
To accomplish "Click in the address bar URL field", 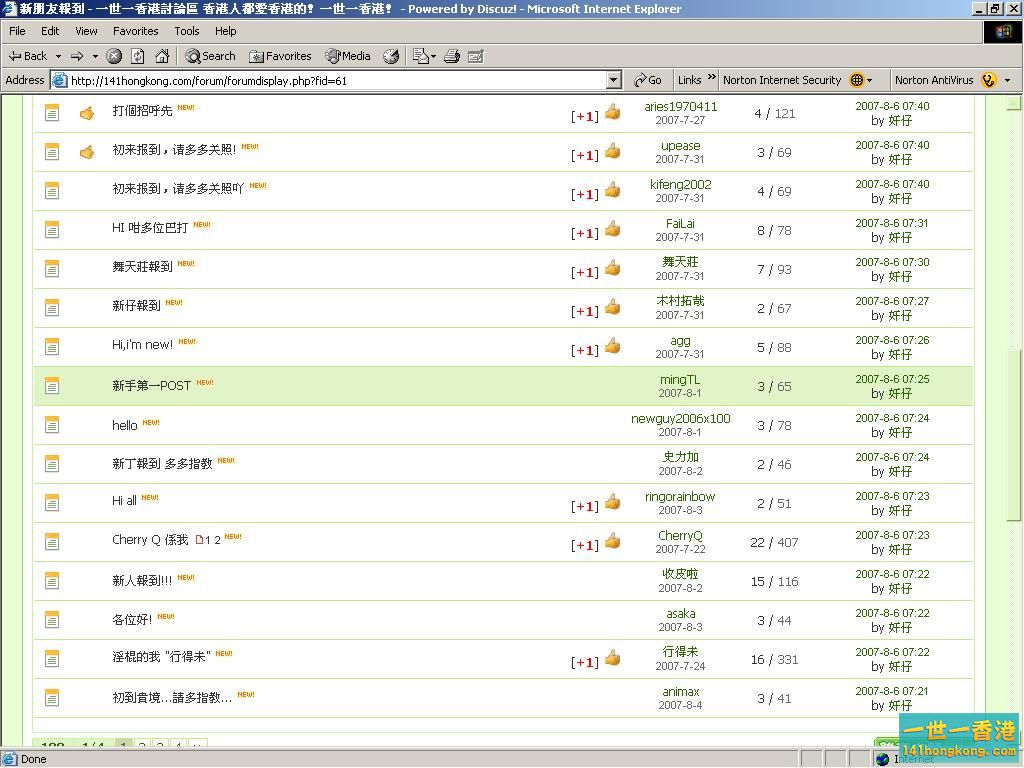I will click(330, 80).
